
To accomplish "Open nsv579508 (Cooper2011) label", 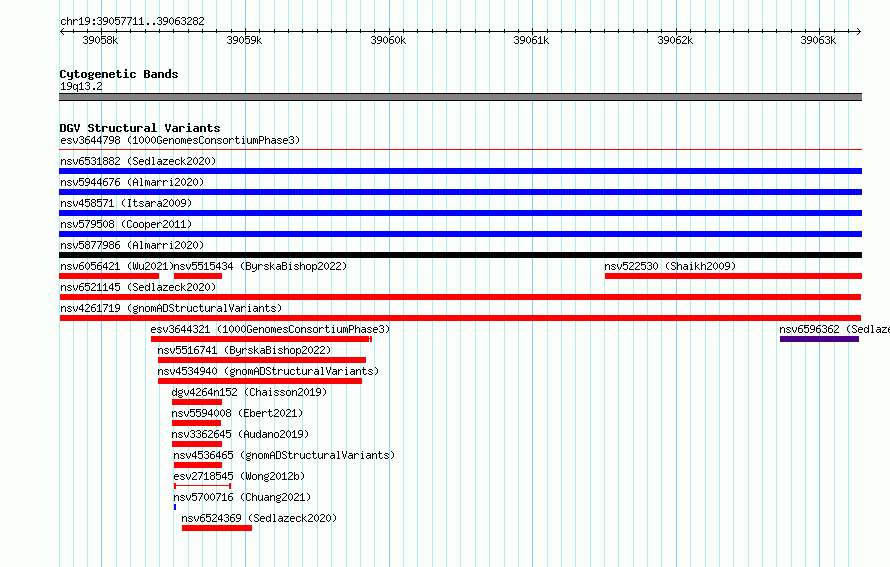I will [126, 224].
